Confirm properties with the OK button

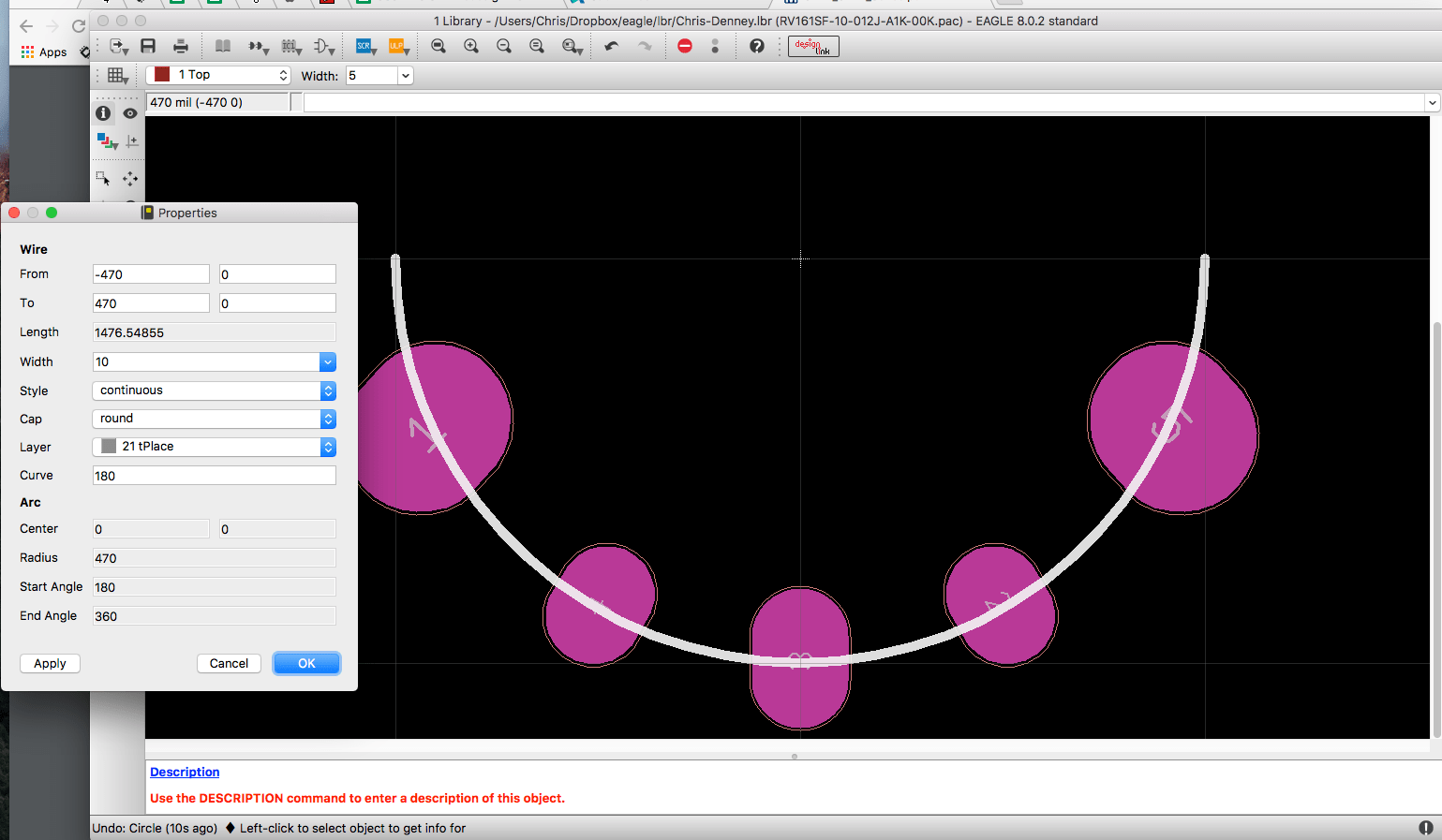coord(306,663)
